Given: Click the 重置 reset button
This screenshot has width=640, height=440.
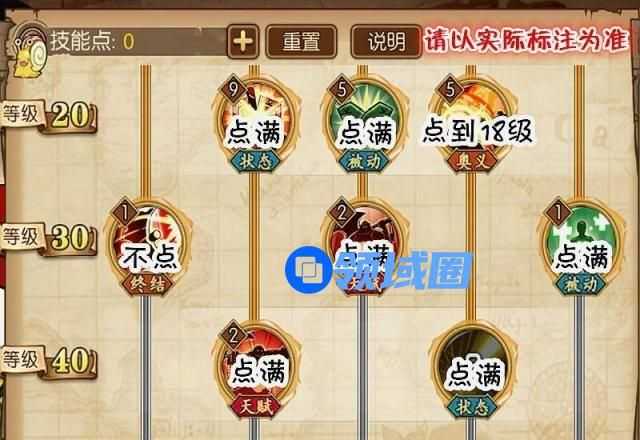Looking at the screenshot, I should pyautogui.click(x=301, y=42).
